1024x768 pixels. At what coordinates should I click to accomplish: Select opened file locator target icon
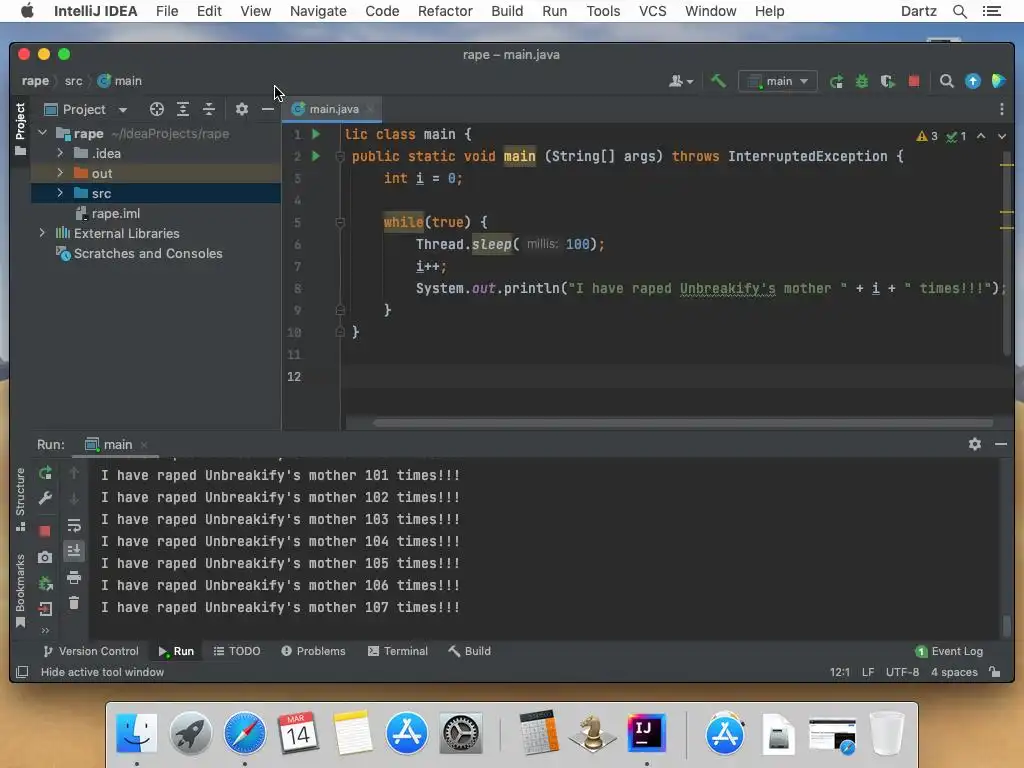[156, 109]
